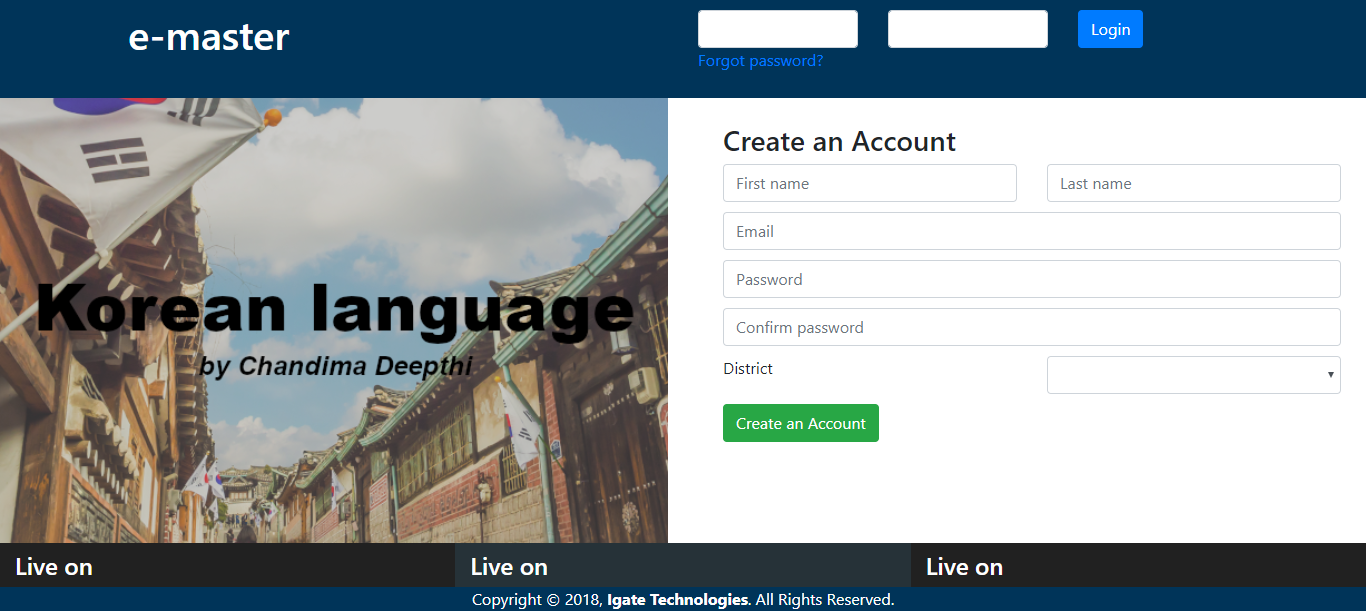Click the Confirm password field
Image resolution: width=1366 pixels, height=613 pixels.
(x=1031, y=327)
